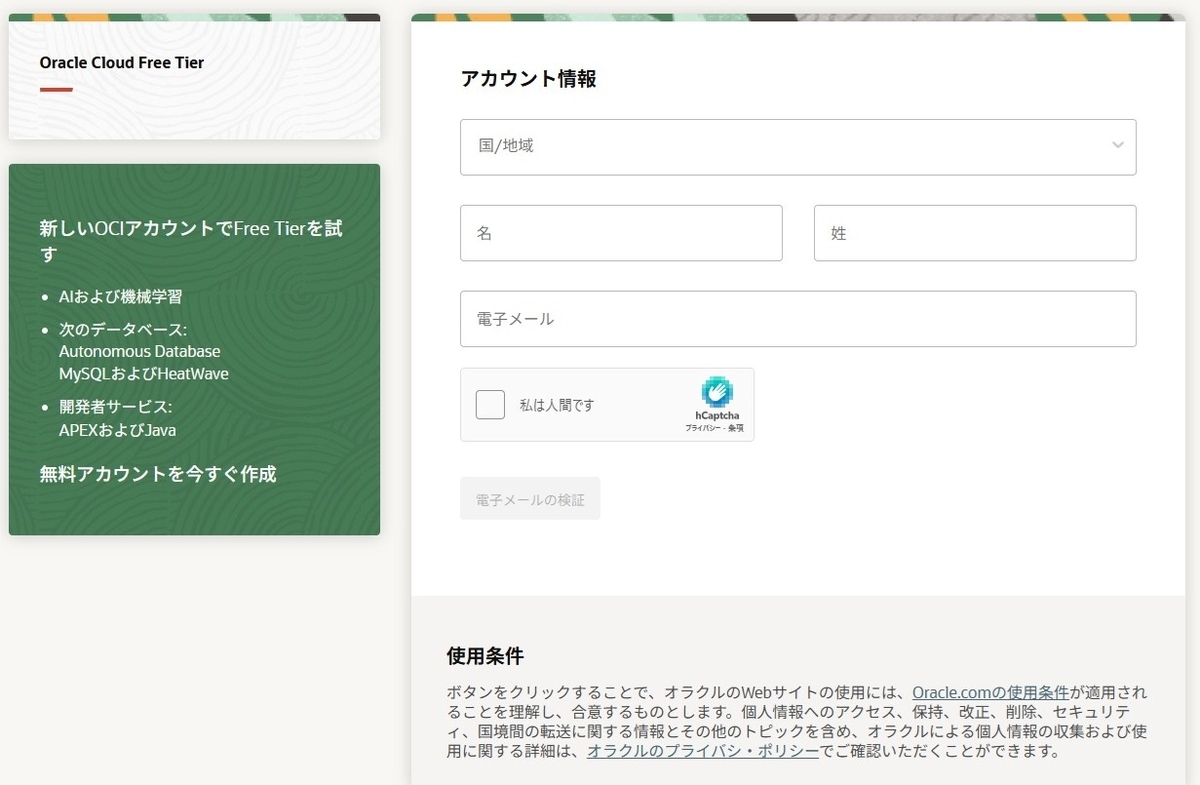The width and height of the screenshot is (1200, 785).
Task: Click the 使用条件 heading
Action: click(485, 656)
